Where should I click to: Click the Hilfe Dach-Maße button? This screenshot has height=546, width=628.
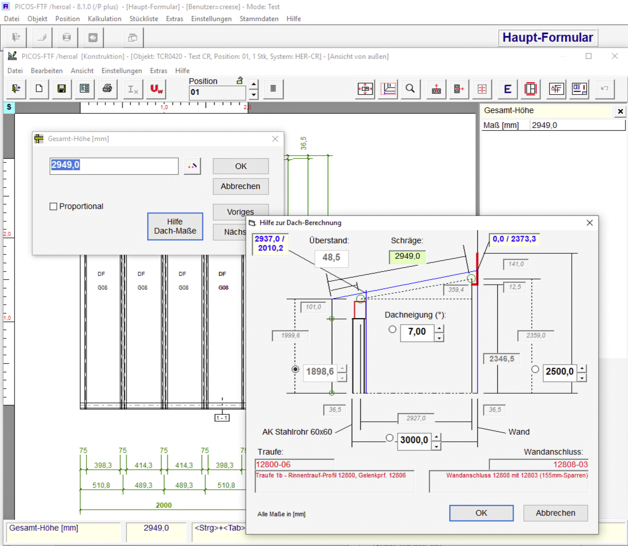coord(175,227)
